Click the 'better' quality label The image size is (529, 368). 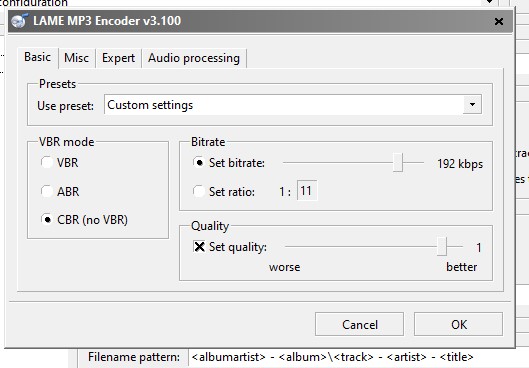click(462, 267)
